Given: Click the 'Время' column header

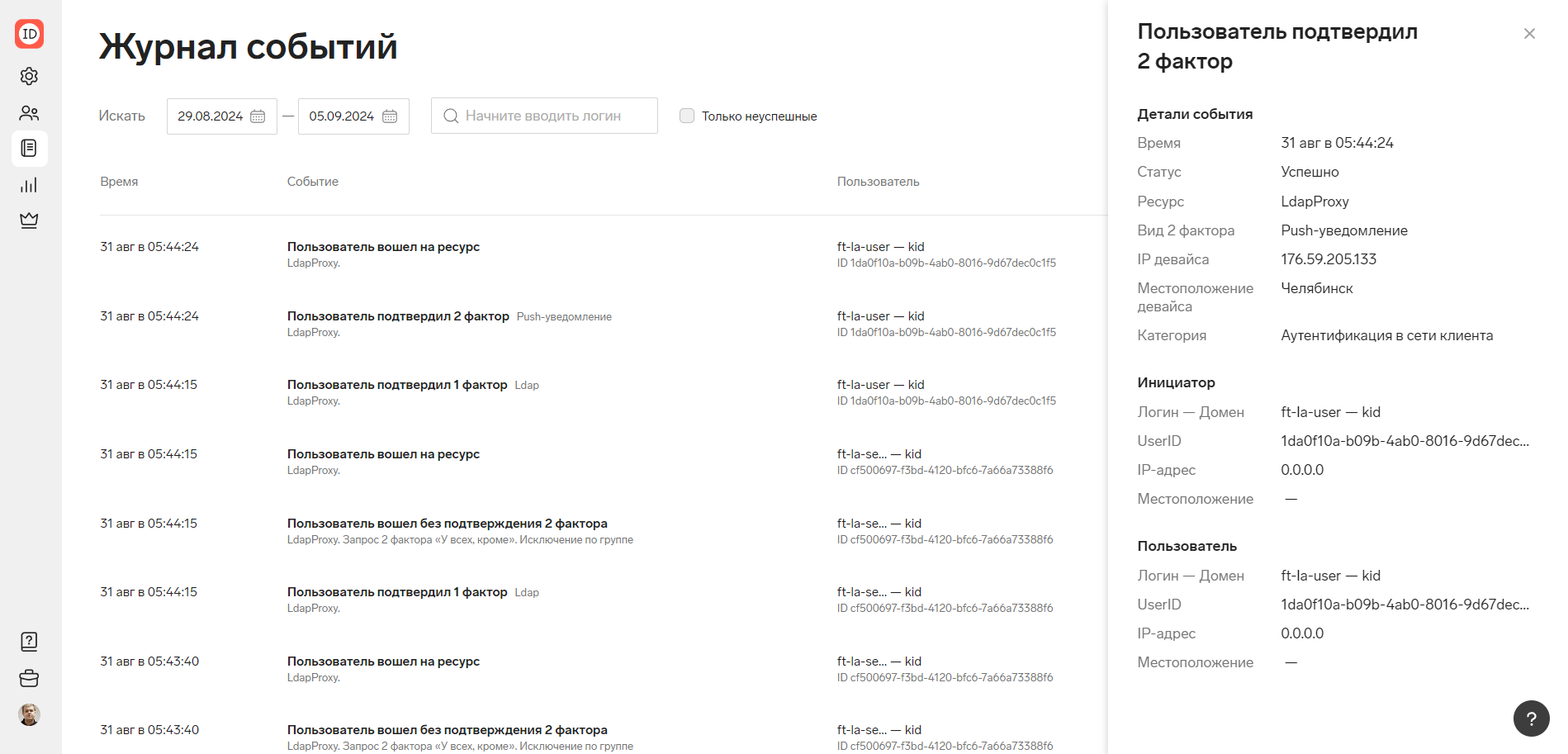Looking at the screenshot, I should pyautogui.click(x=119, y=182).
